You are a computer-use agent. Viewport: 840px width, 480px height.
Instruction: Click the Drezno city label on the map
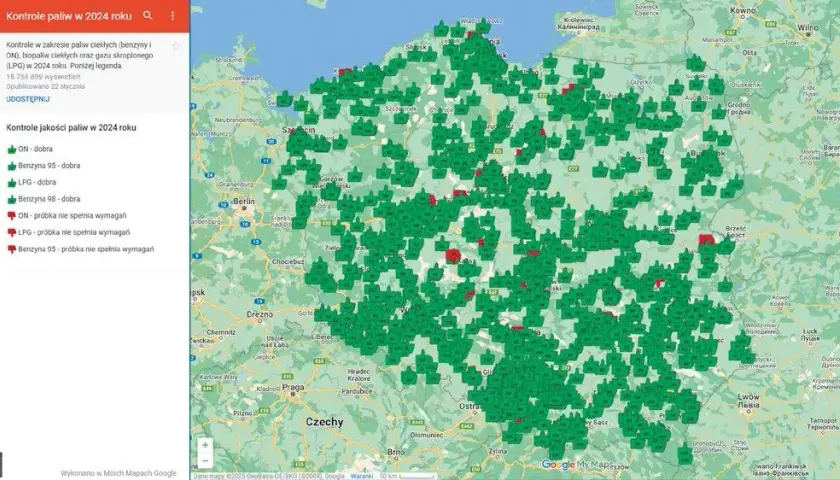coord(260,314)
